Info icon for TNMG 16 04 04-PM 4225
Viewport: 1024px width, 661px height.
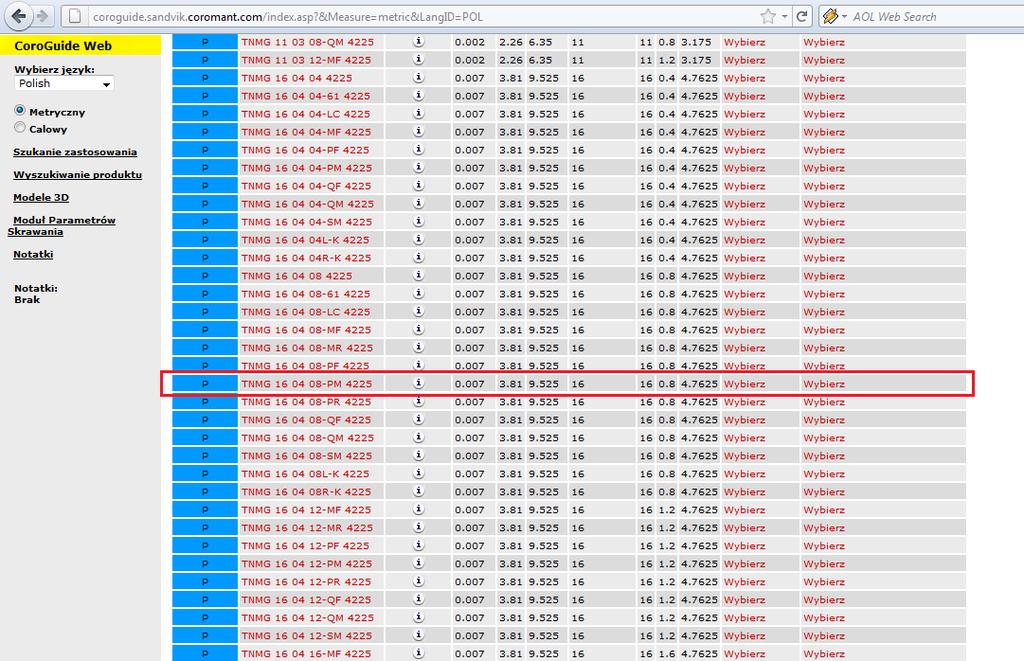(419, 167)
